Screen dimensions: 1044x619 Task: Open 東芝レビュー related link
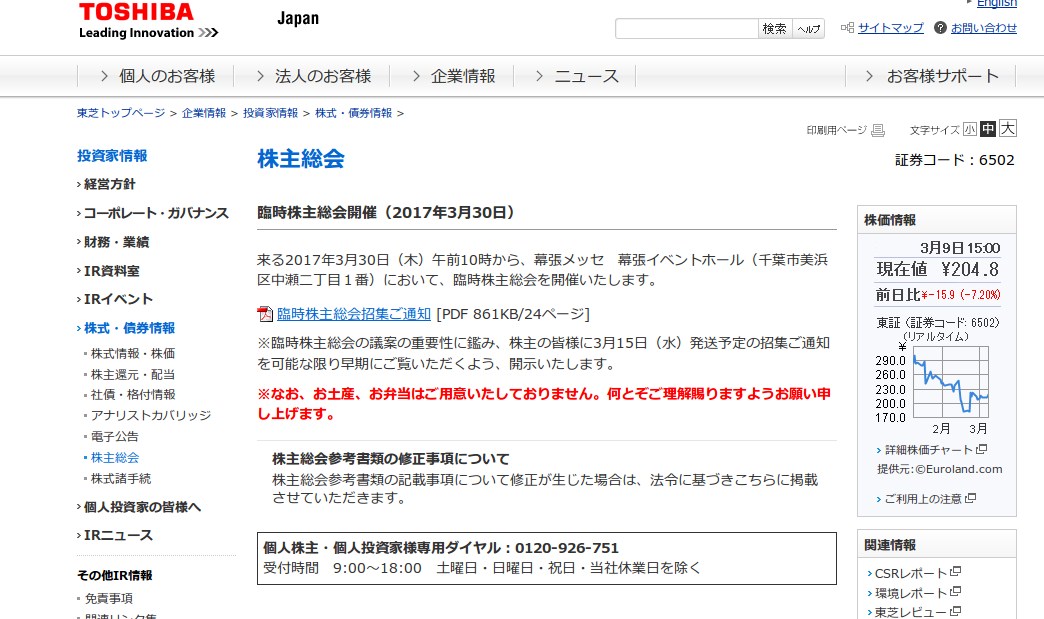pos(911,612)
